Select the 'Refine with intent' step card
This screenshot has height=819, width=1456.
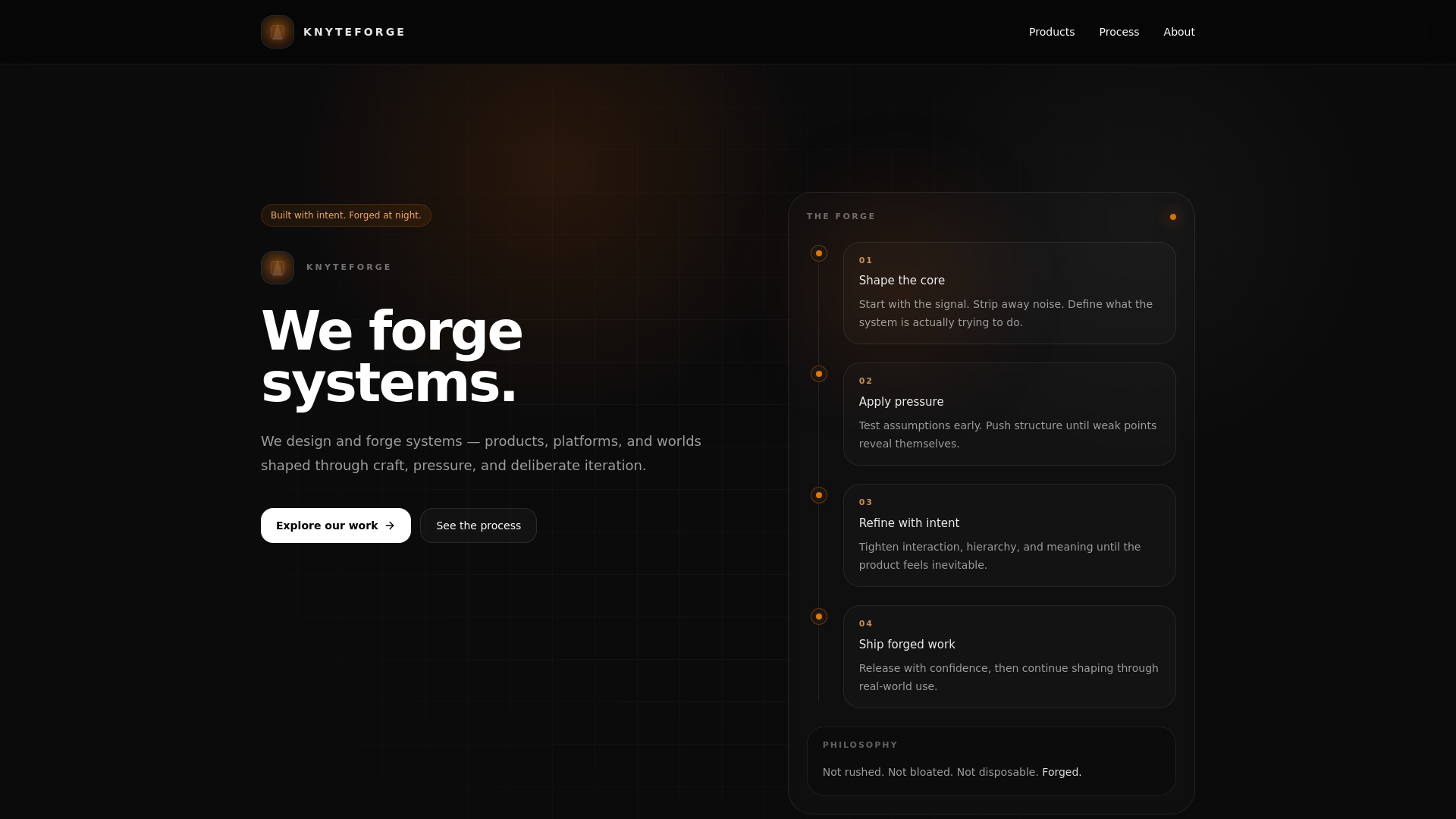1009,535
